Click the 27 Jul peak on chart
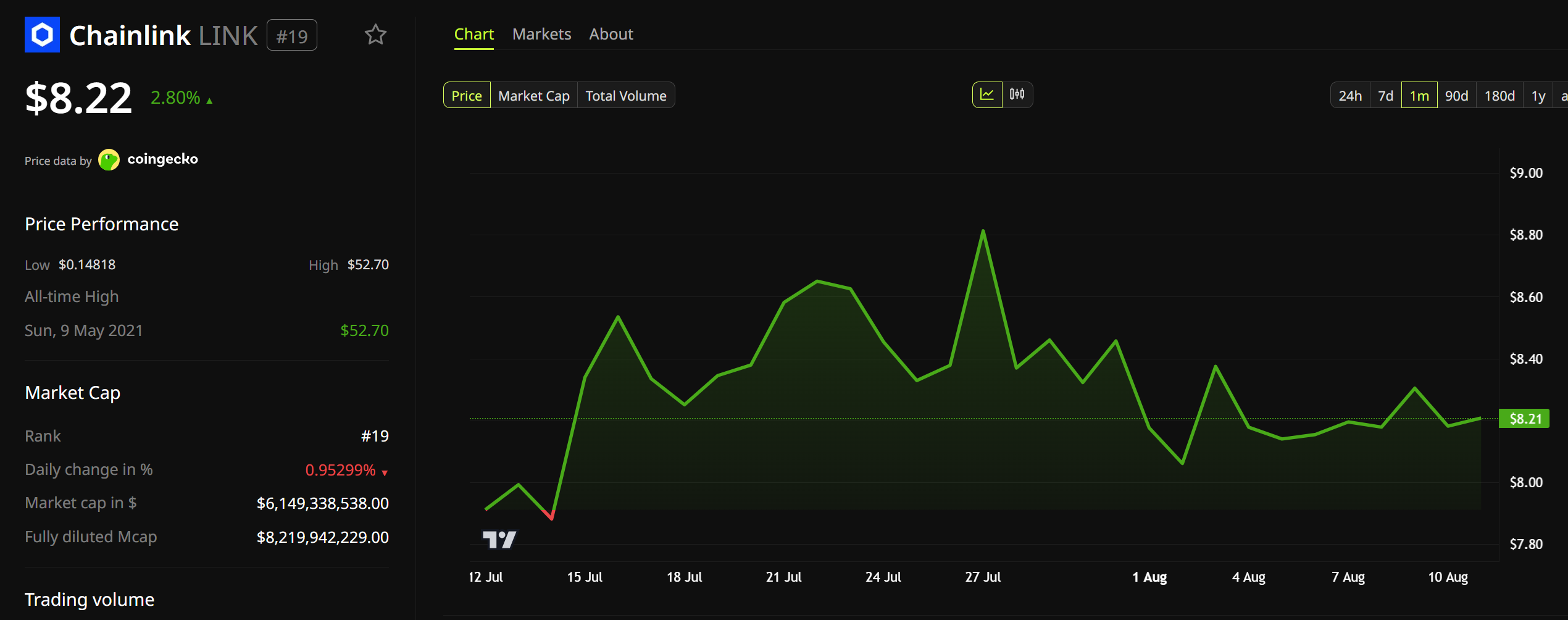1568x620 pixels. (983, 231)
